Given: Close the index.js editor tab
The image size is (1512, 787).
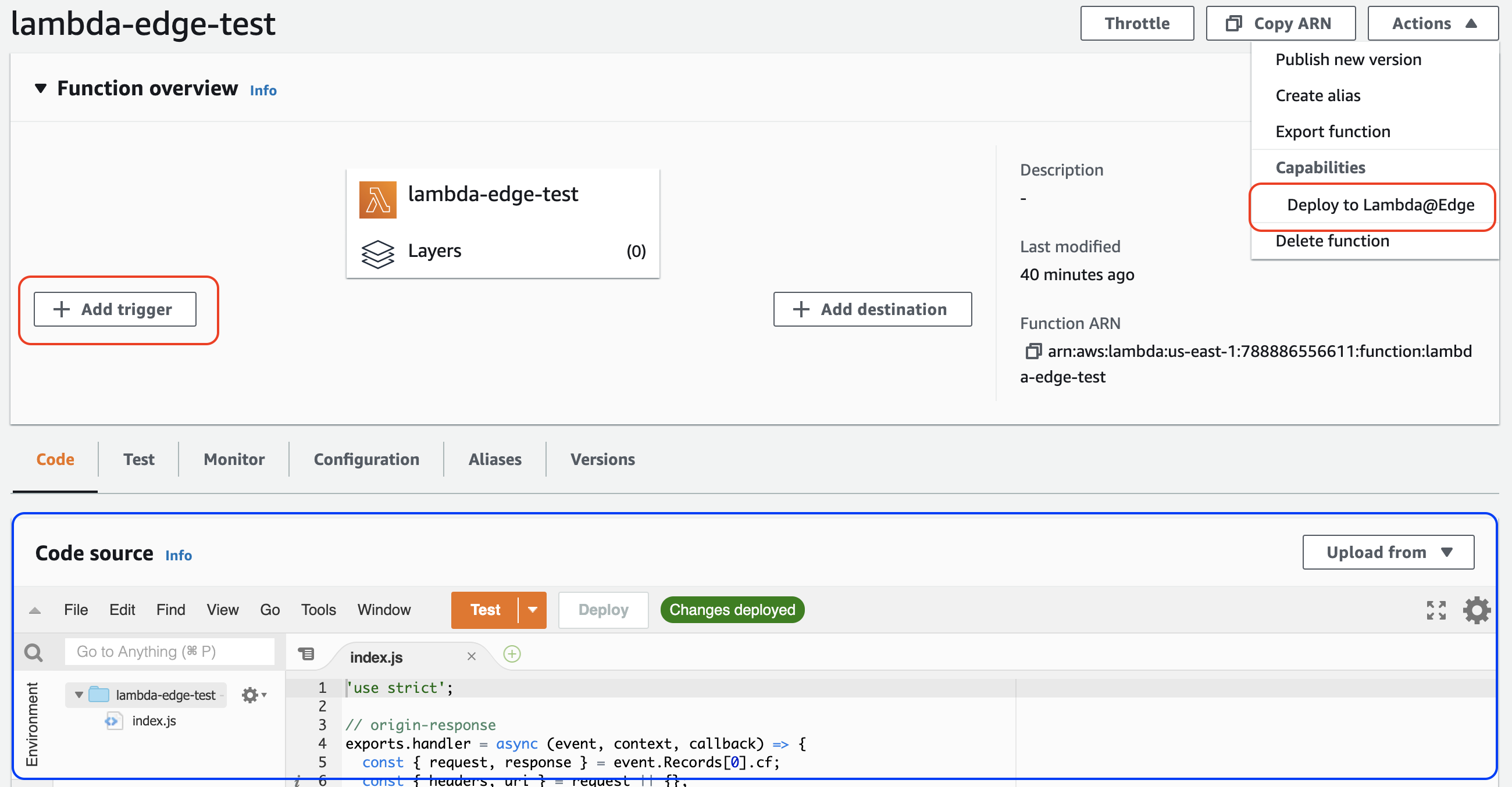Looking at the screenshot, I should 471,656.
